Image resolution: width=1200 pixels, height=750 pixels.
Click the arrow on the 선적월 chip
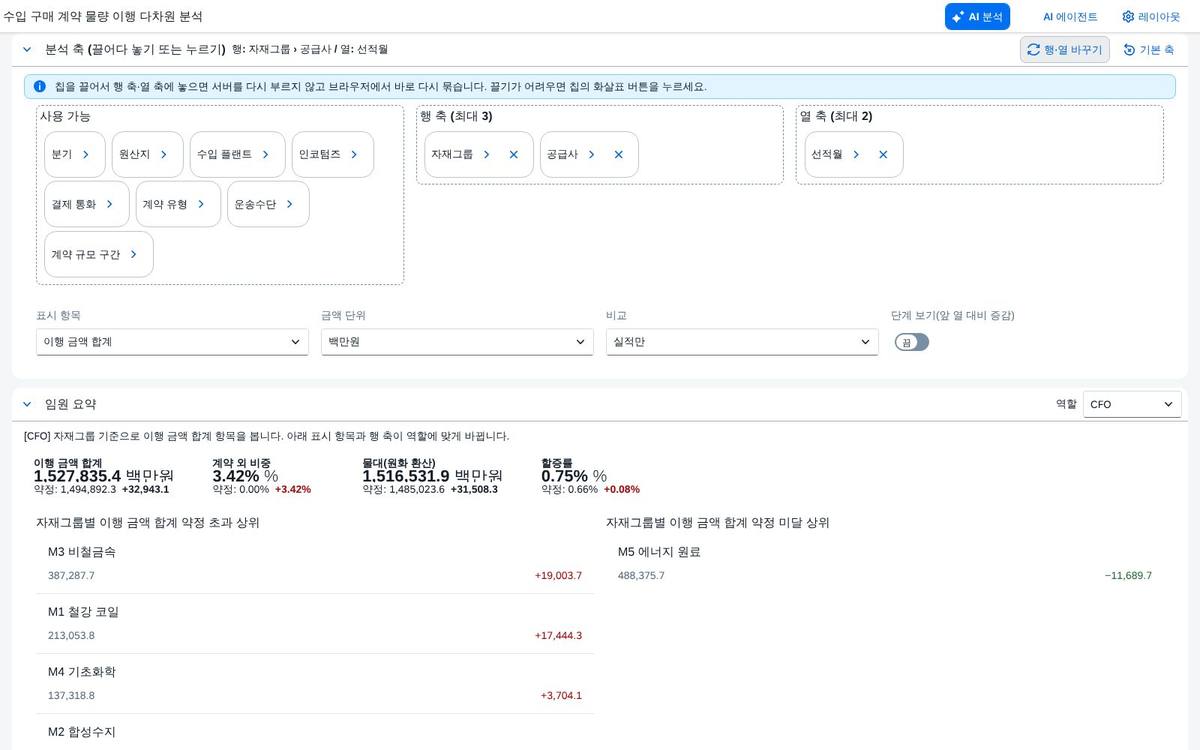[856, 155]
